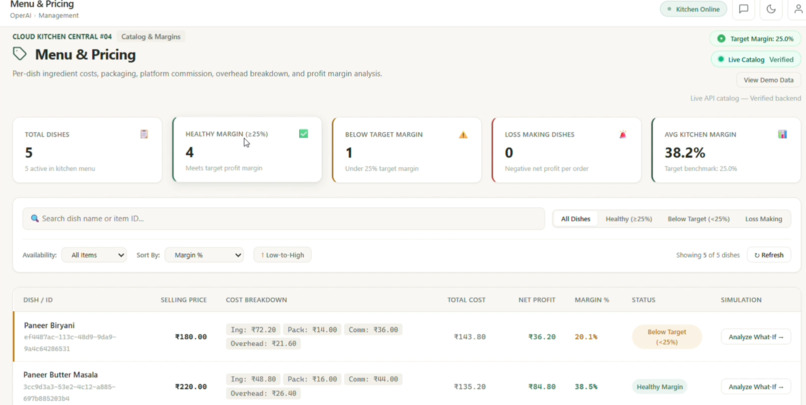Screen dimensions: 806x405
Task: Click the ₹143.80 total cost value
Action: (470, 337)
